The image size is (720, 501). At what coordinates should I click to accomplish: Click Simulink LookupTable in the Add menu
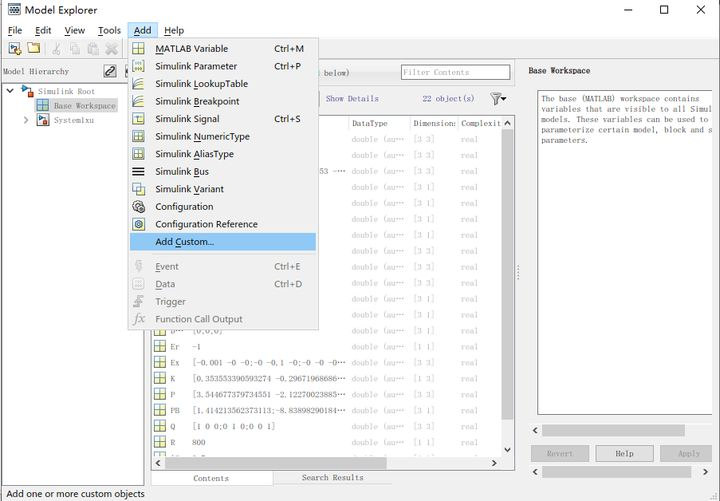[x=223, y=84]
